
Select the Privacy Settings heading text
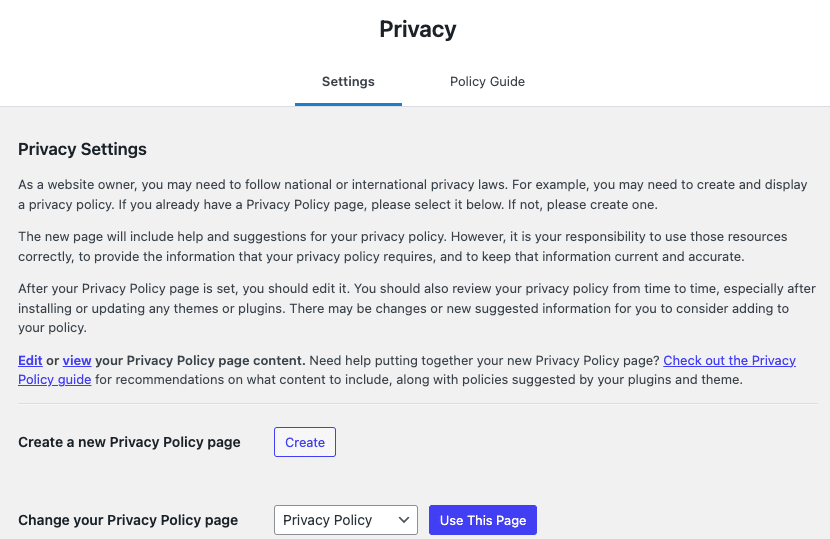point(82,149)
